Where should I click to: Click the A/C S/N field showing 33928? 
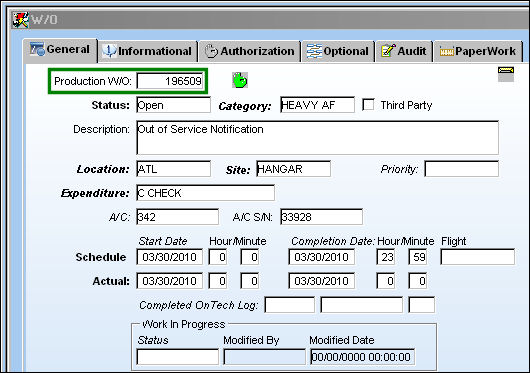click(321, 217)
